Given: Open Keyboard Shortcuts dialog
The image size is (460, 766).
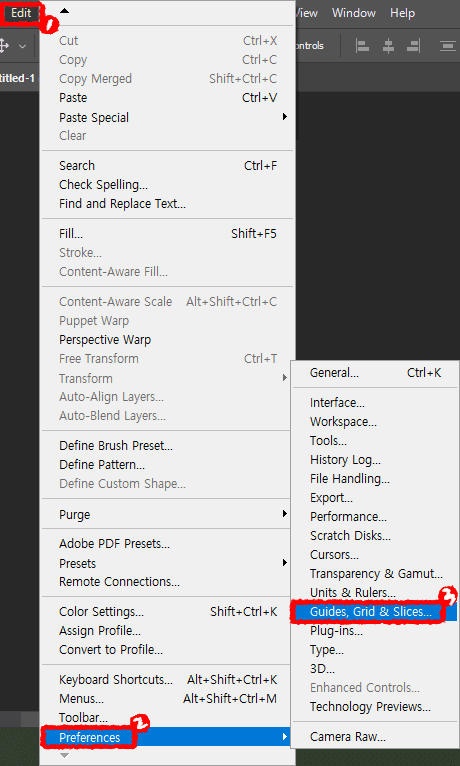Looking at the screenshot, I should [167, 680].
